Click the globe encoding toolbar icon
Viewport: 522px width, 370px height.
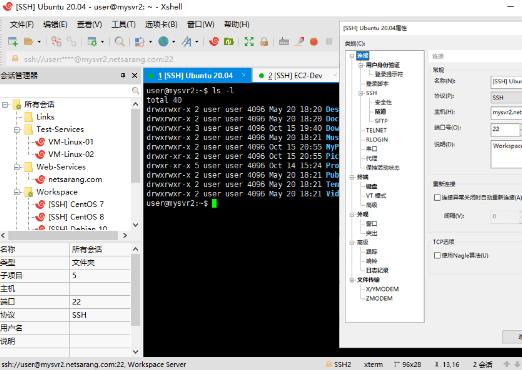(163, 42)
